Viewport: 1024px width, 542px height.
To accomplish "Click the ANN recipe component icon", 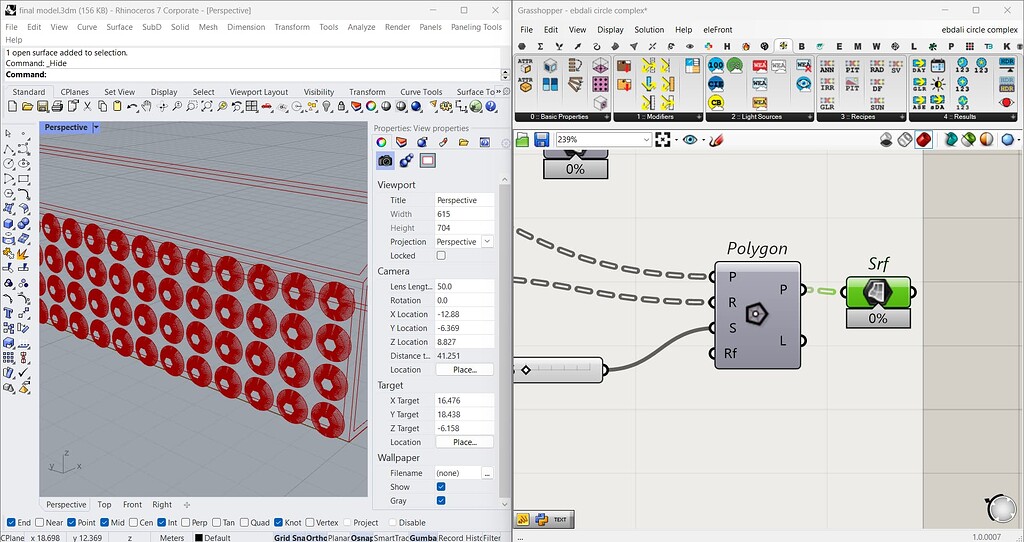I will click(x=827, y=65).
